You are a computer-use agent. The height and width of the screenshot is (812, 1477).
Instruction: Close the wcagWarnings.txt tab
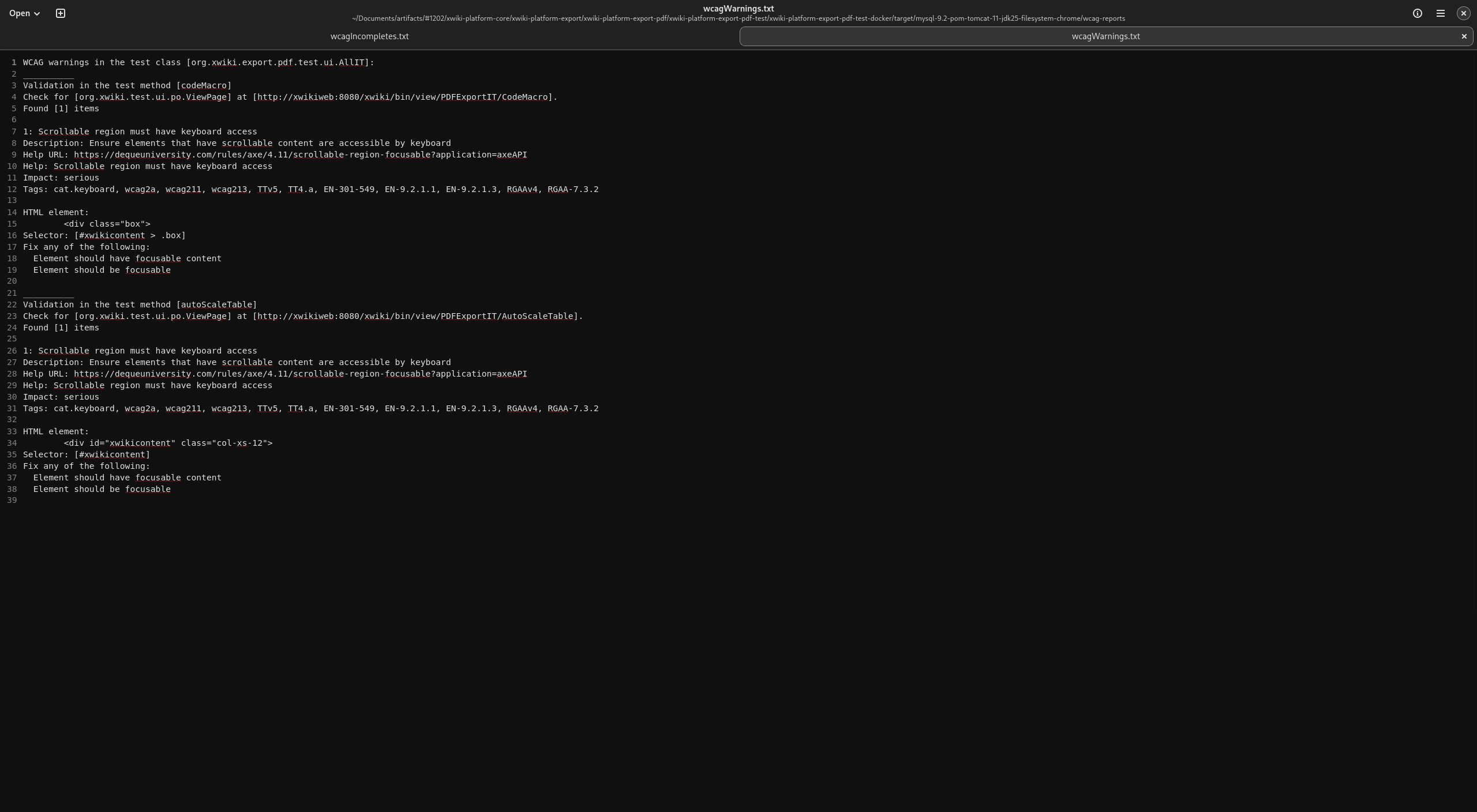coord(1464,36)
